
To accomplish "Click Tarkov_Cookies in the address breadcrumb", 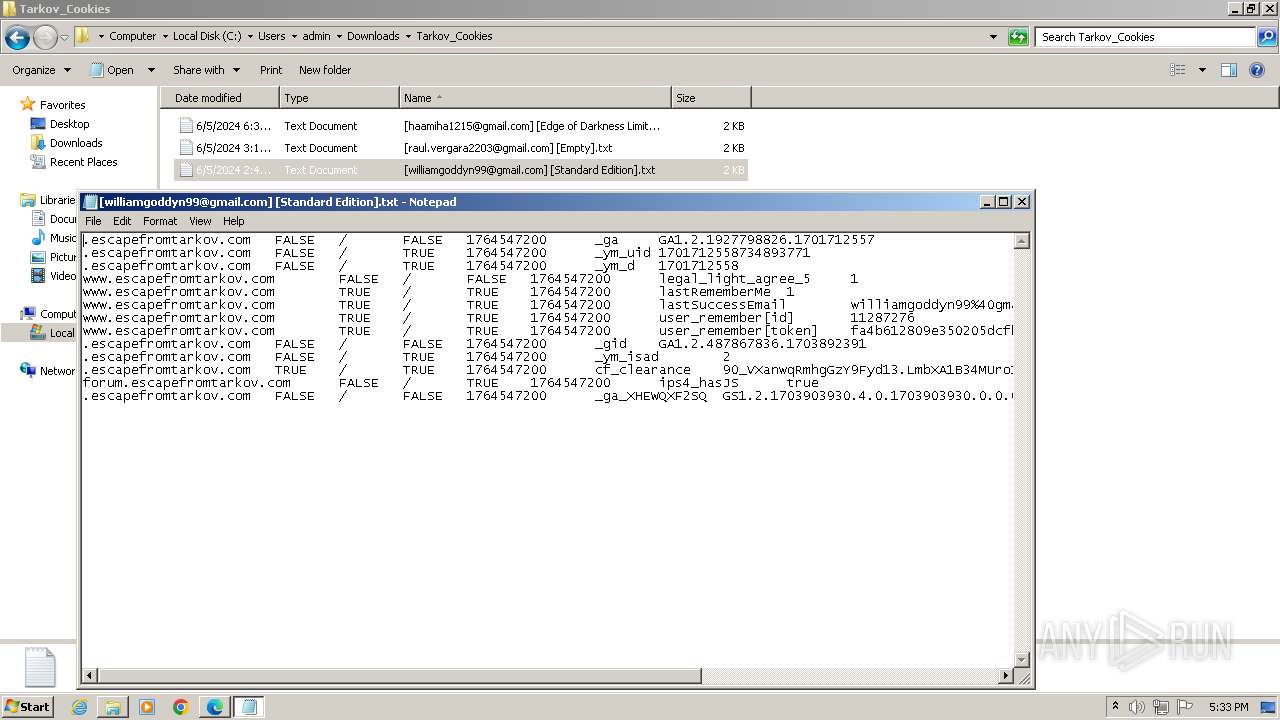I will [454, 36].
